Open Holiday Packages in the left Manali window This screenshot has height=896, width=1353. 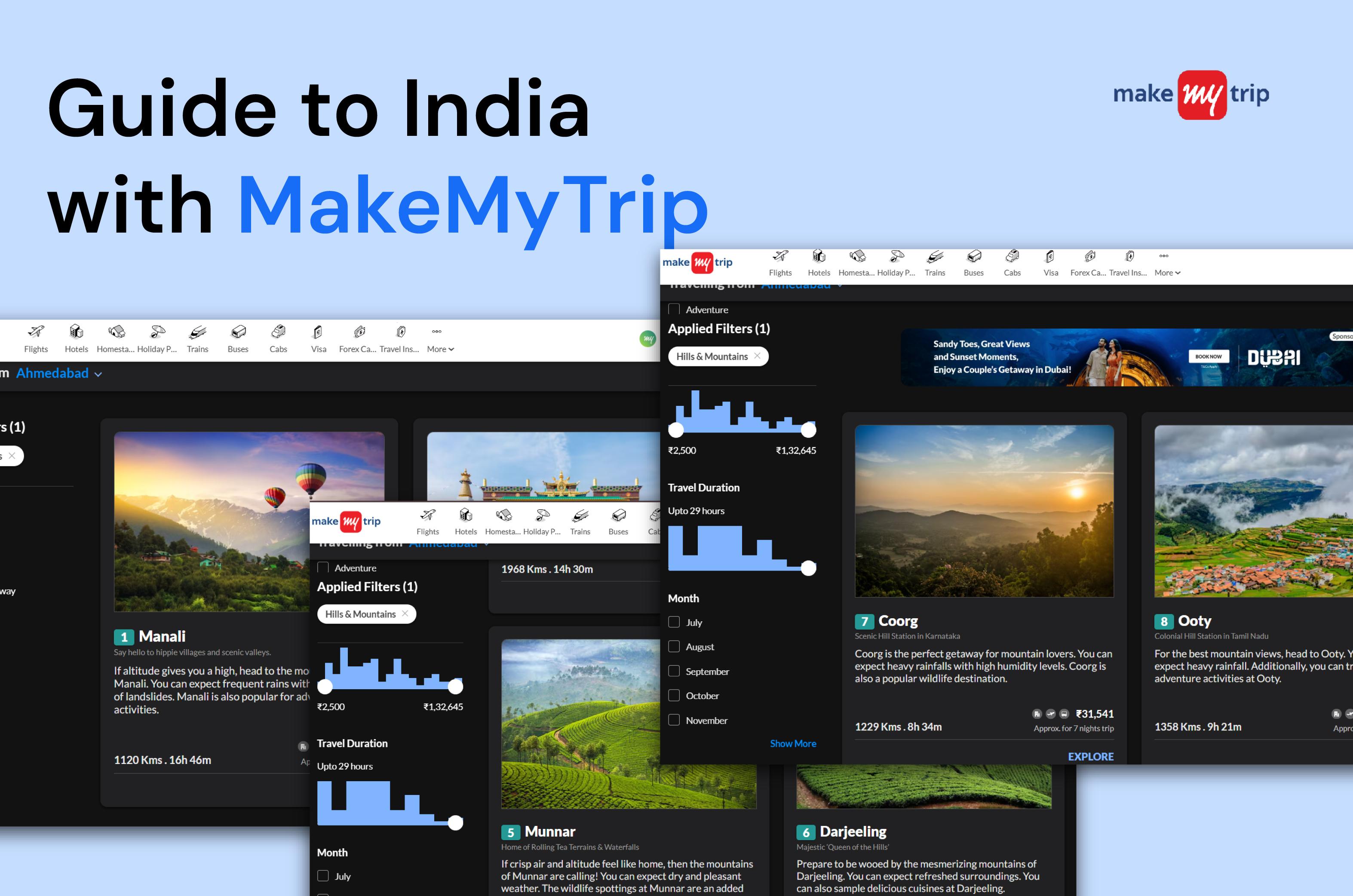coord(156,339)
